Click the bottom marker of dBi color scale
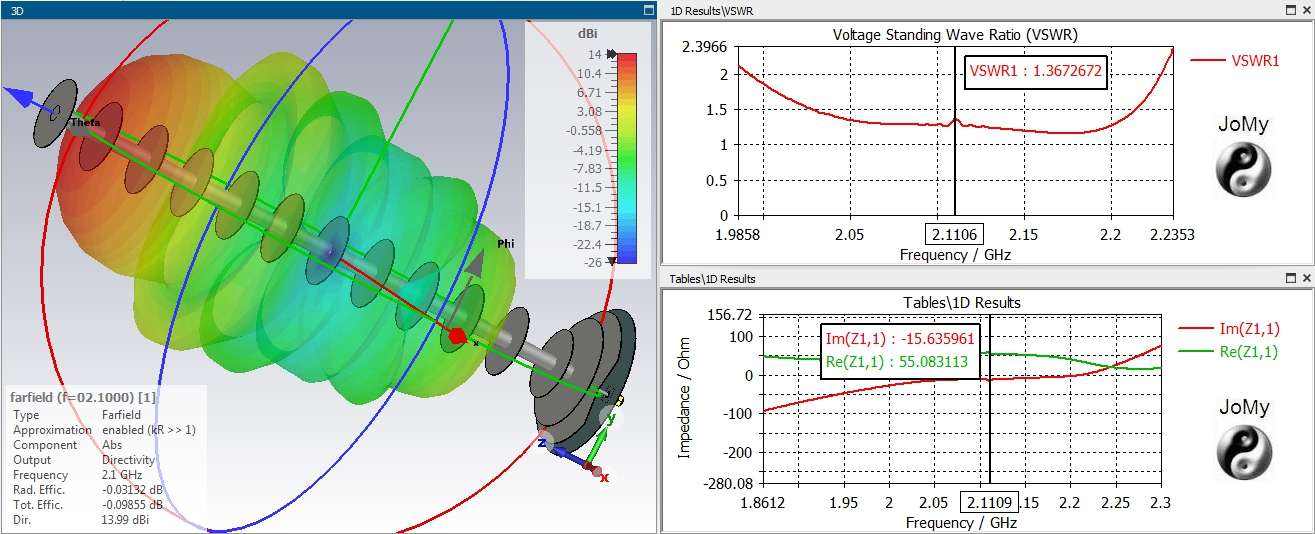The height and width of the screenshot is (534, 1315). pyautogui.click(x=612, y=260)
